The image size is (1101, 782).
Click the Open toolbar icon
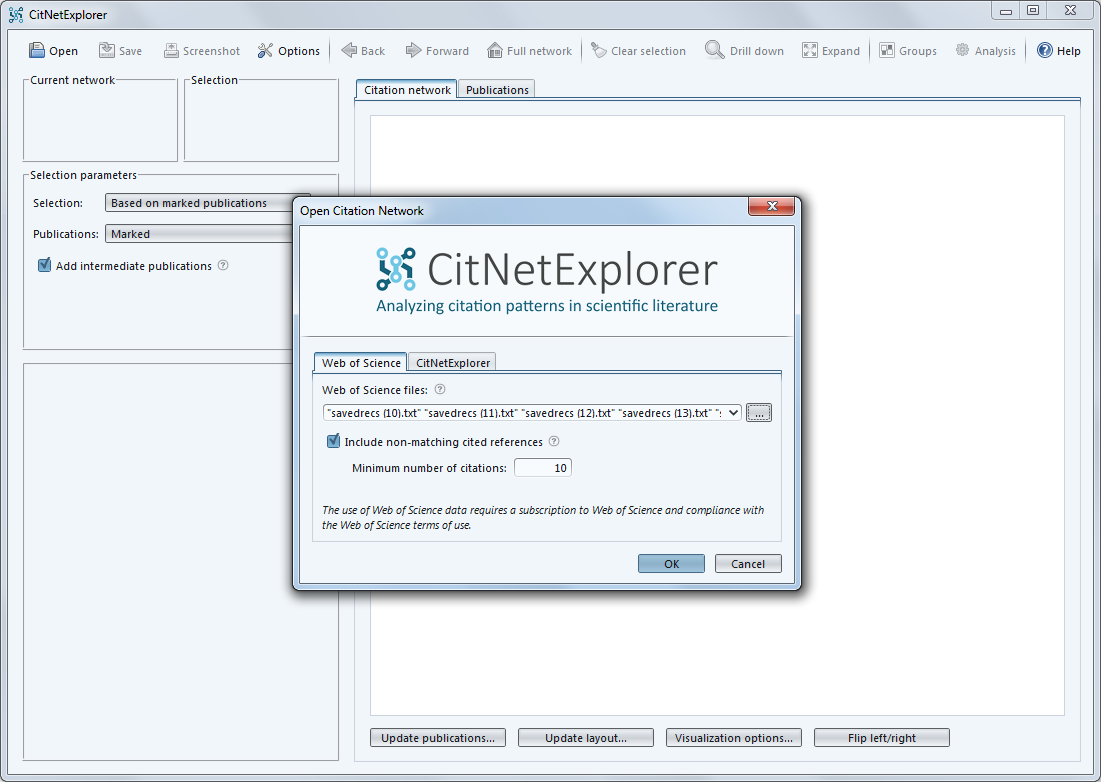tap(37, 51)
